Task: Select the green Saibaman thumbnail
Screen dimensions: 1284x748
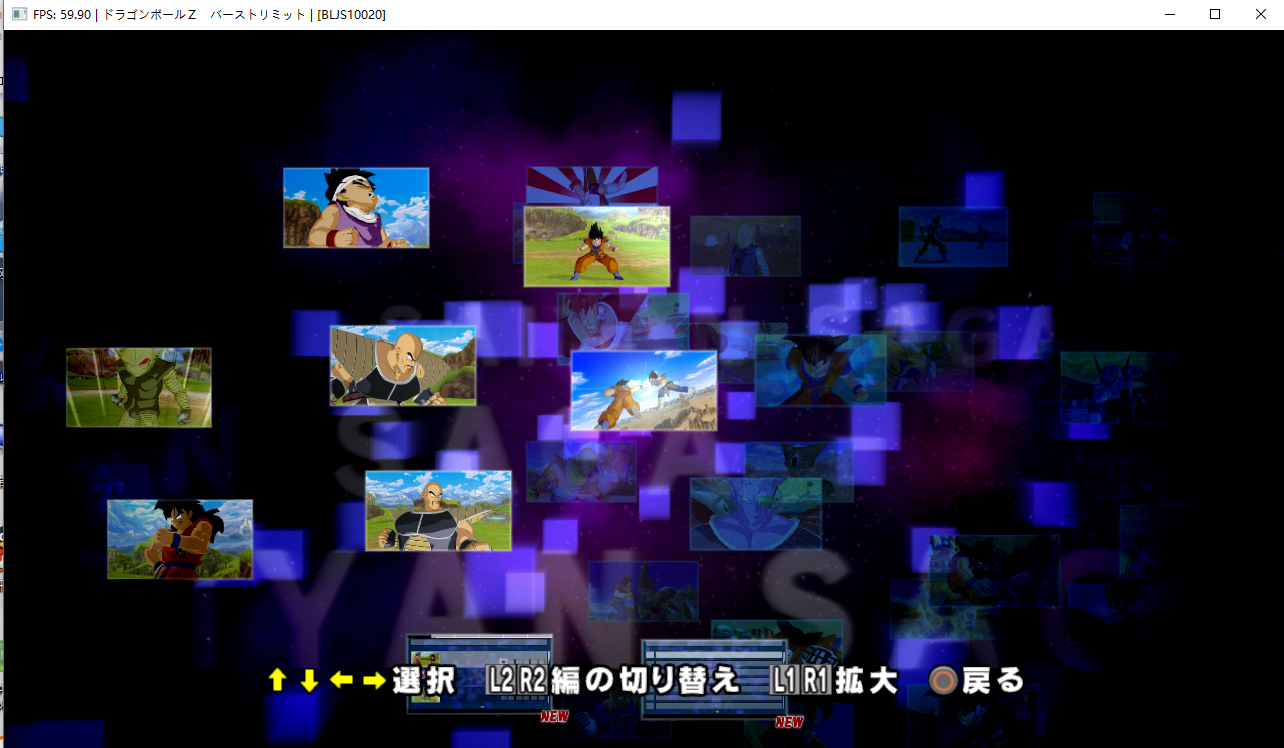Action: coord(139,387)
